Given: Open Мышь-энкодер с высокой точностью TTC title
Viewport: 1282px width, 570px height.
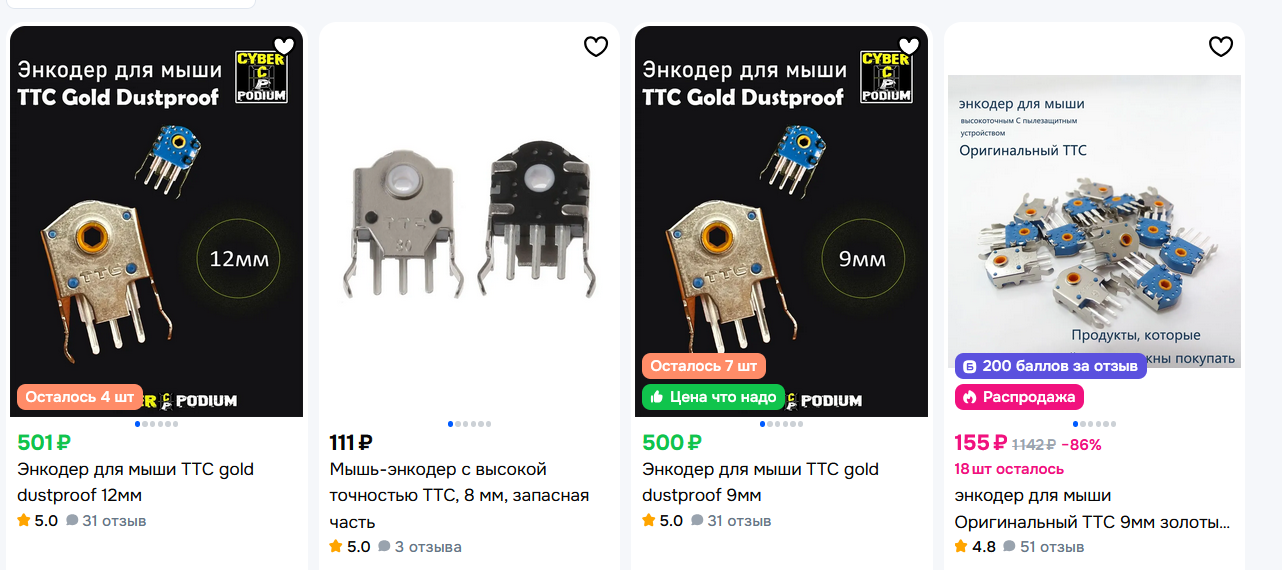Looking at the screenshot, I should click(460, 495).
